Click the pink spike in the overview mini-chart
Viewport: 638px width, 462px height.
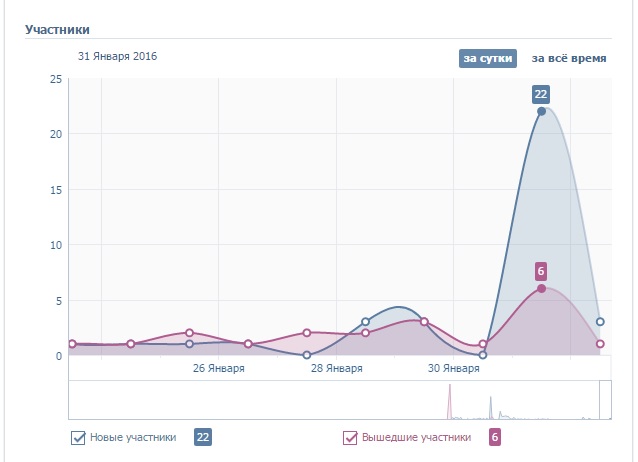coord(450,405)
